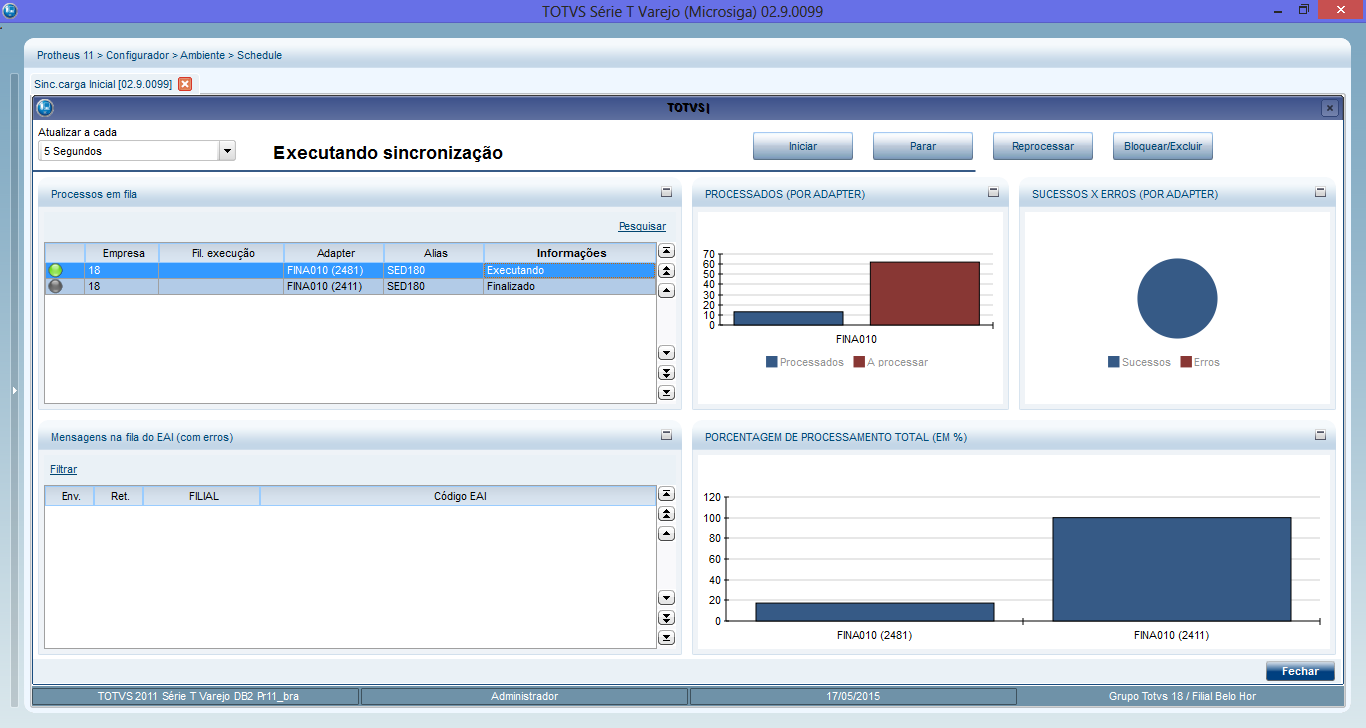Click the Env. column header

[70, 496]
